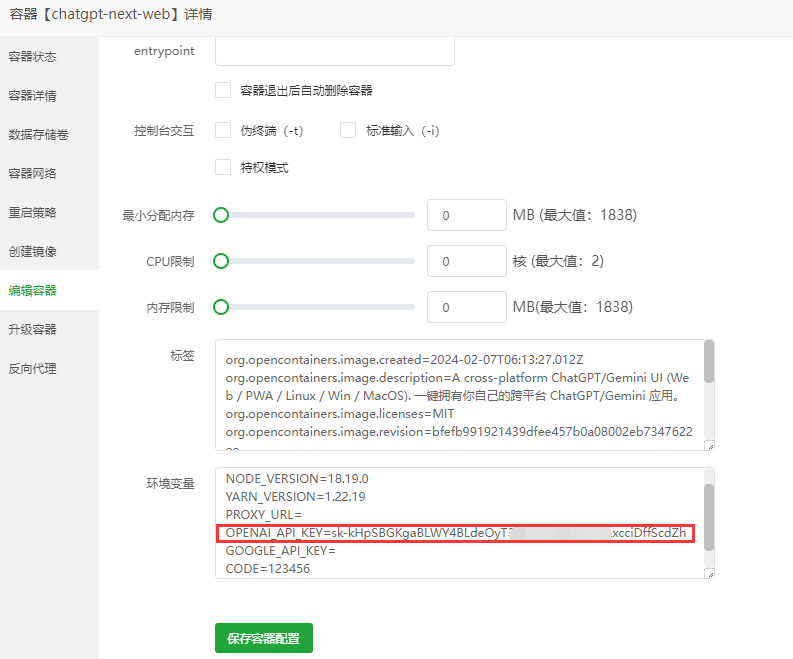The width and height of the screenshot is (793, 659).
Task: Open 创建镜像 in the sidebar
Action: click(x=33, y=251)
